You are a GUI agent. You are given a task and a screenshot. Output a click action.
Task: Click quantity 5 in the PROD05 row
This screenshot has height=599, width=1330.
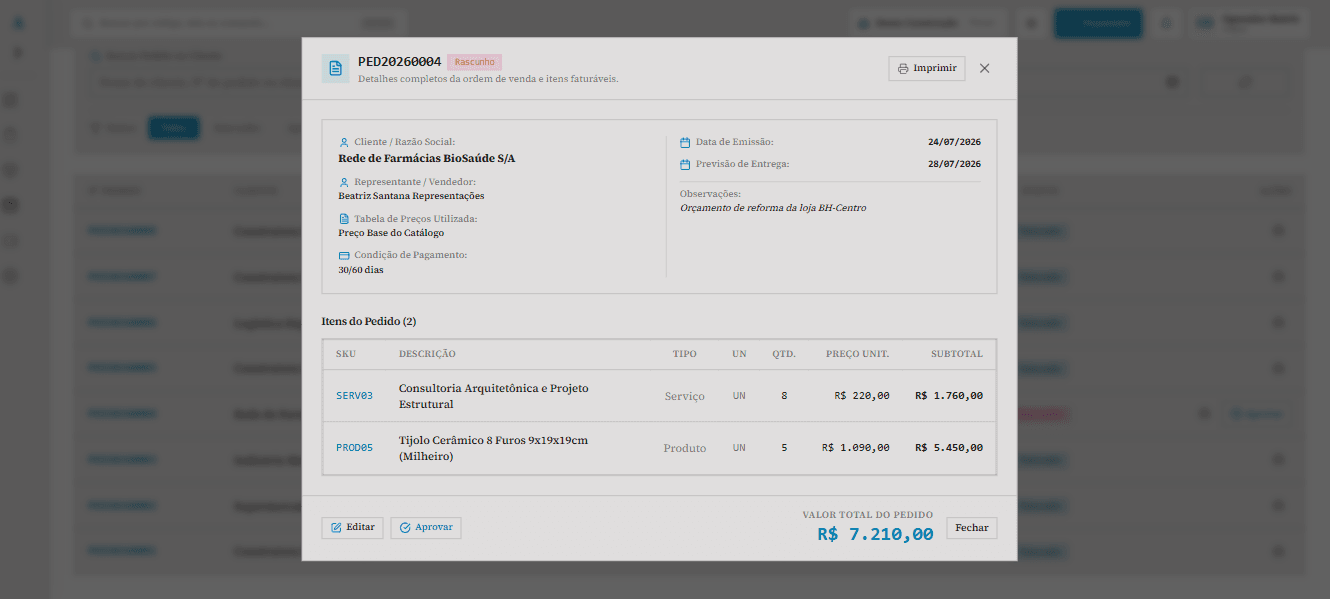[784, 448]
